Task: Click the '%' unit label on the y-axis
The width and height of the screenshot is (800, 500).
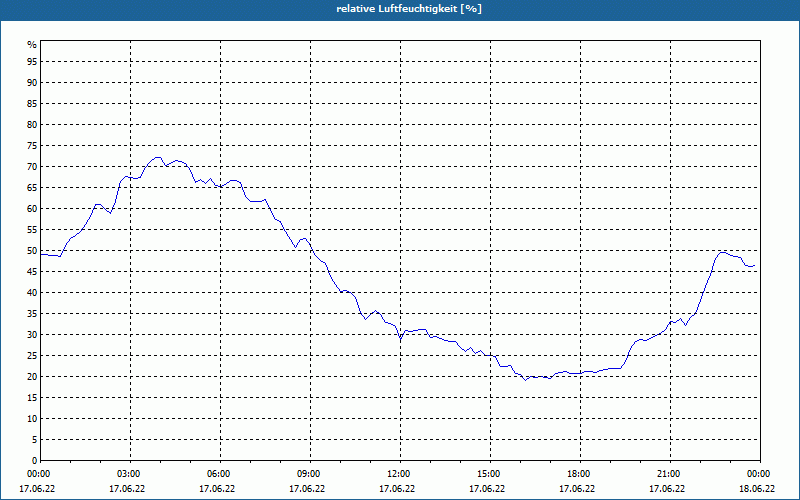Action: pyautogui.click(x=32, y=45)
